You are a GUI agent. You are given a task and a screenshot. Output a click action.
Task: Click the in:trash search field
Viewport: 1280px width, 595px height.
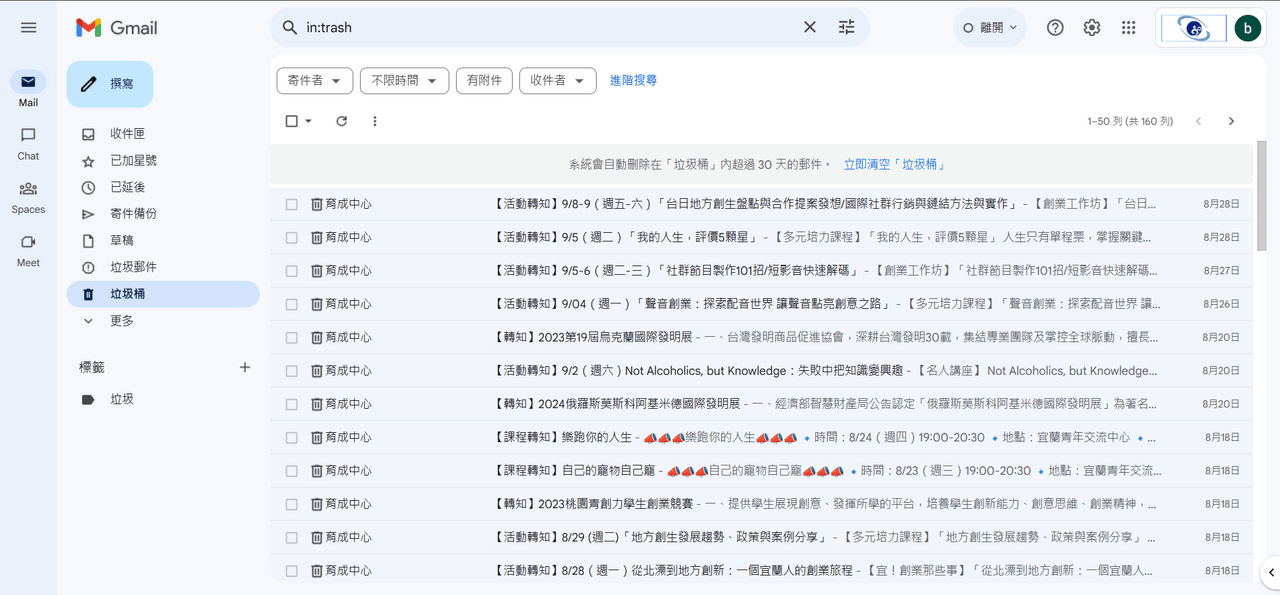[548, 27]
